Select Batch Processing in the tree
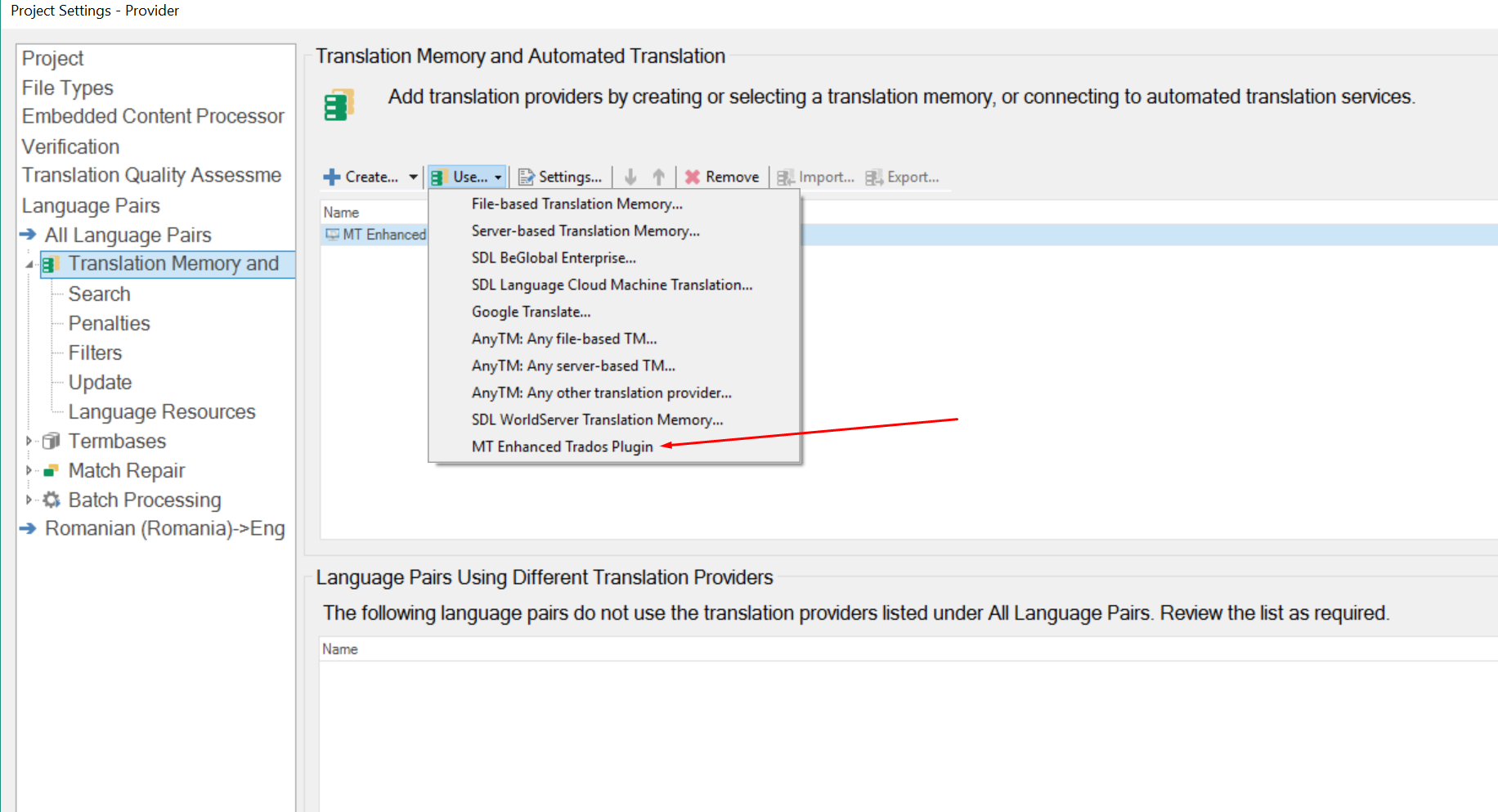Viewport: 1498px width, 812px height. [x=145, y=500]
